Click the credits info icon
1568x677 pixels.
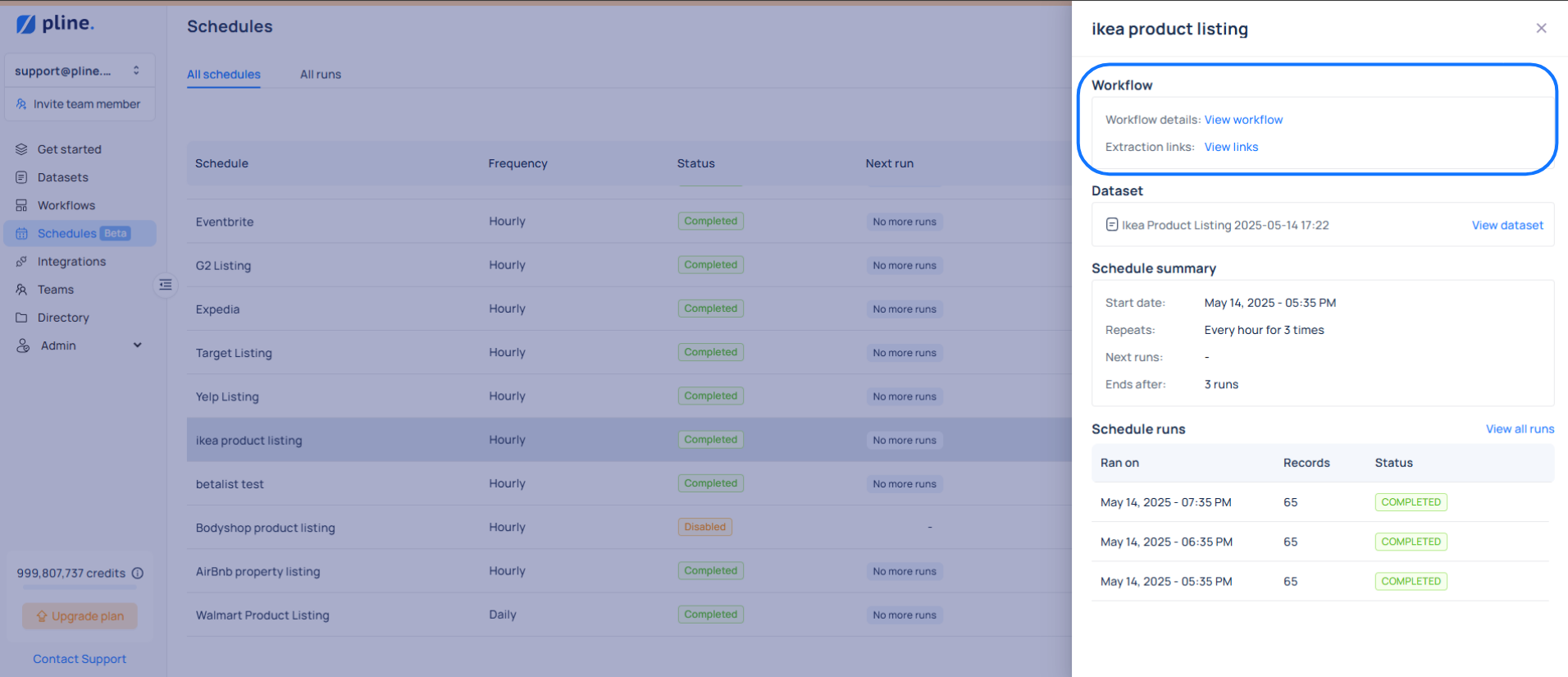click(138, 574)
